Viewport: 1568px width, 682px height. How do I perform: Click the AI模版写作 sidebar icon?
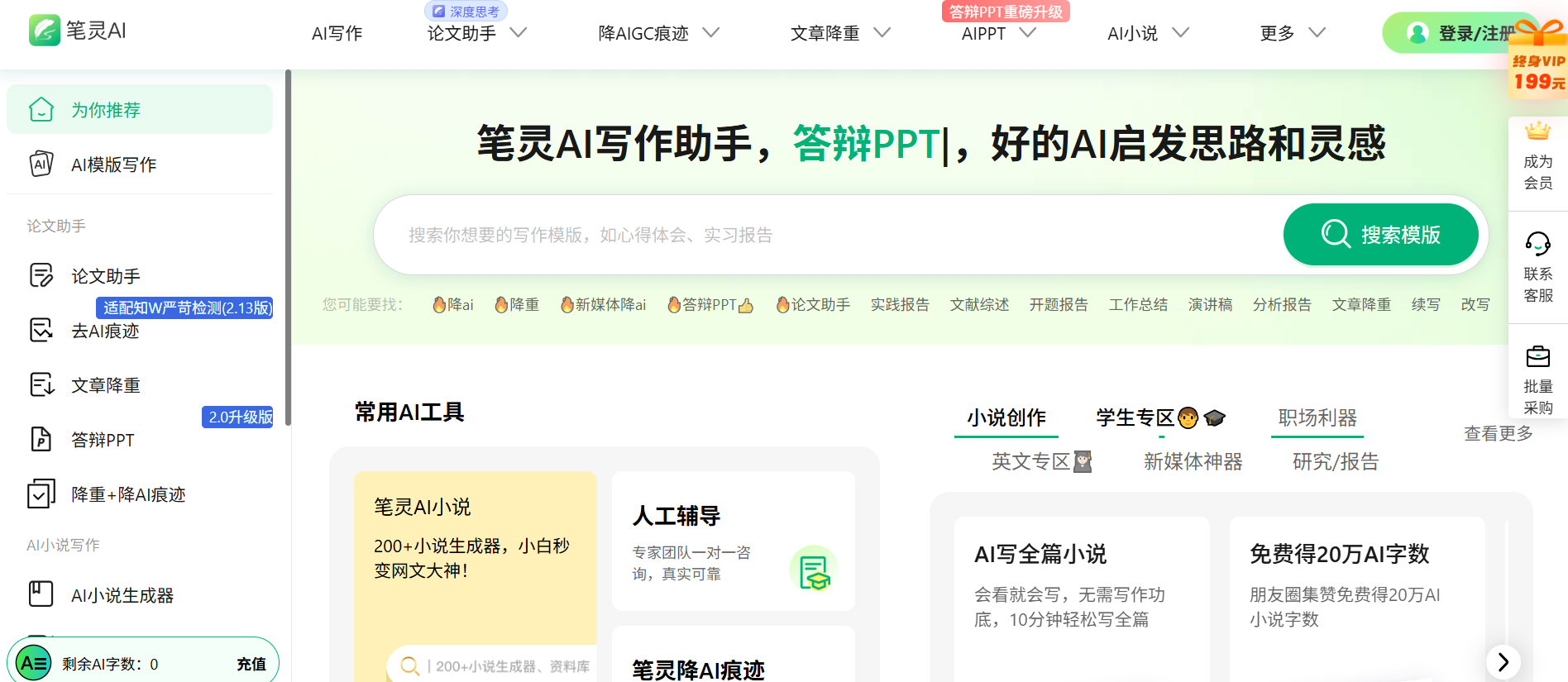[41, 164]
